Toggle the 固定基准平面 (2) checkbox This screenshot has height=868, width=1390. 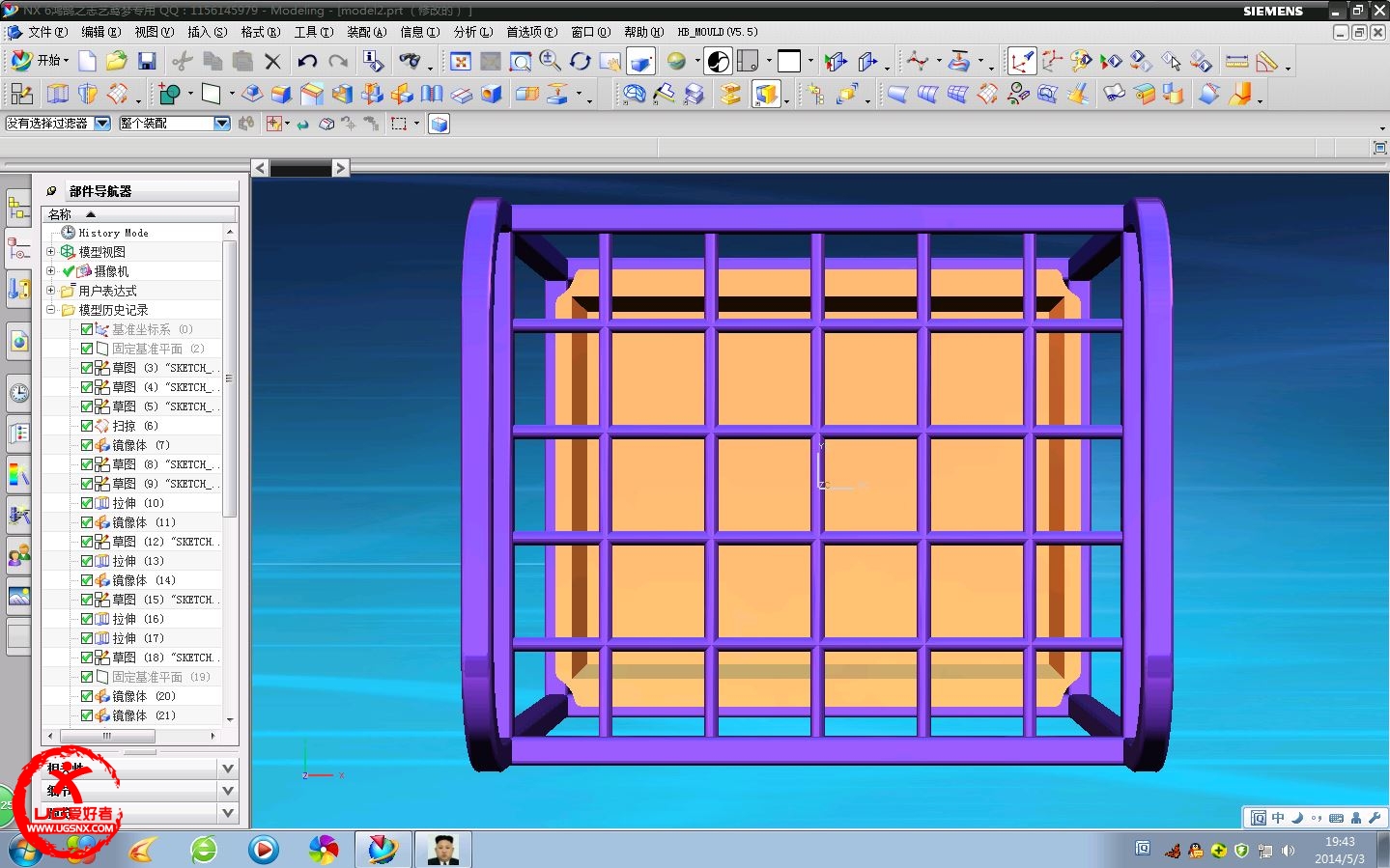pos(87,349)
